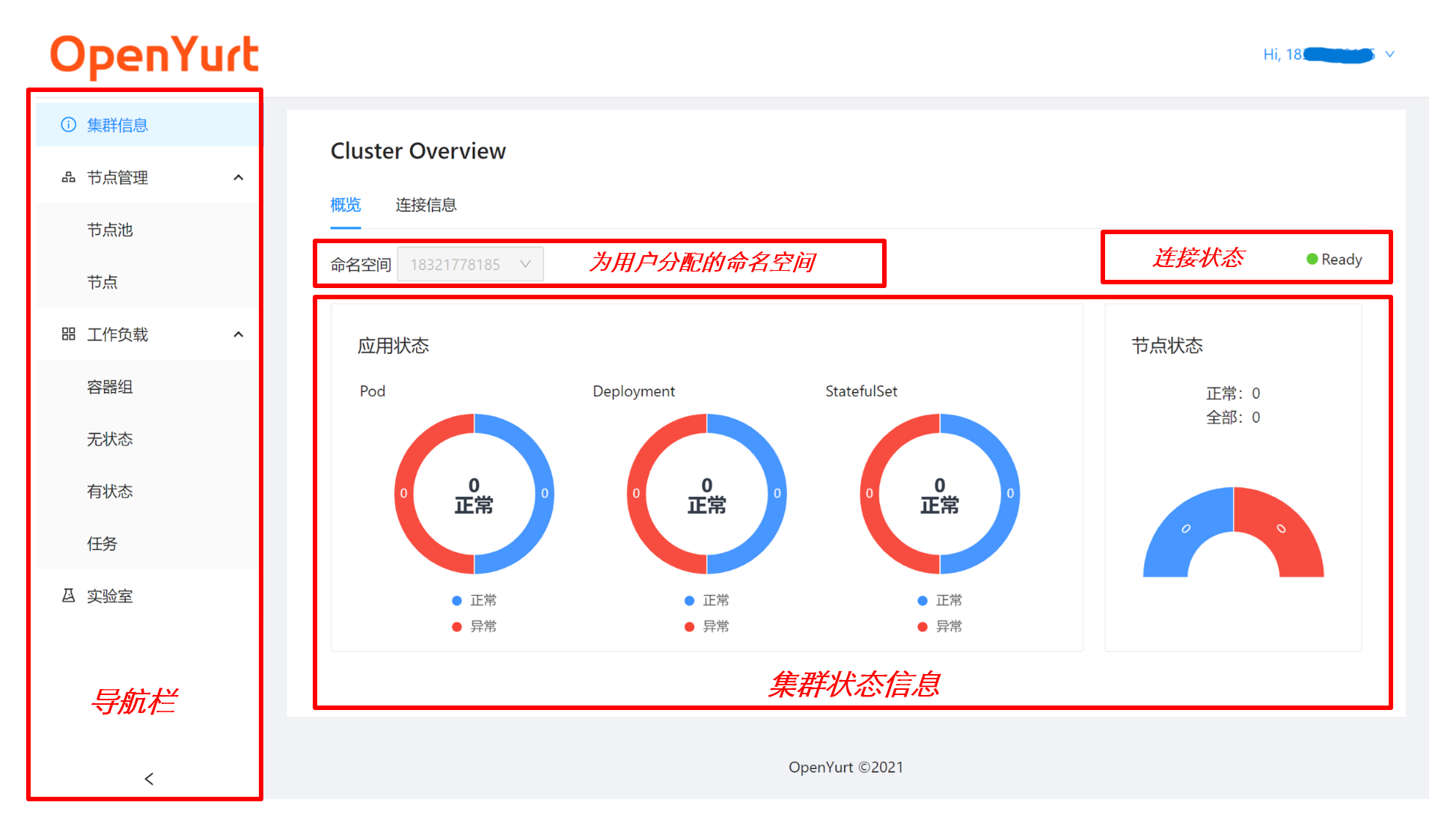Click the lab flask icon
The image size is (1456, 817).
(68, 596)
